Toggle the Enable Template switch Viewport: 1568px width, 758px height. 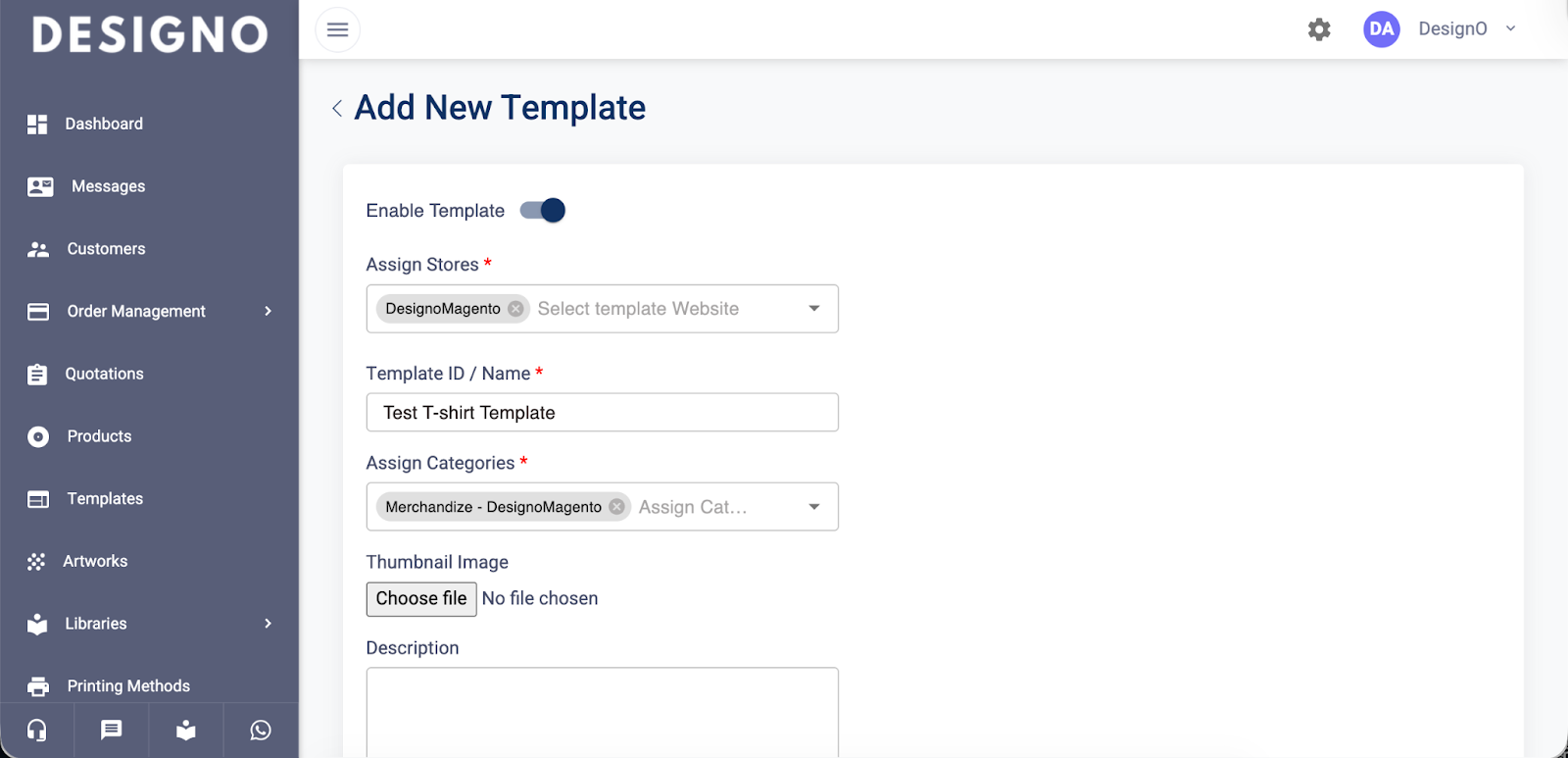click(x=543, y=211)
